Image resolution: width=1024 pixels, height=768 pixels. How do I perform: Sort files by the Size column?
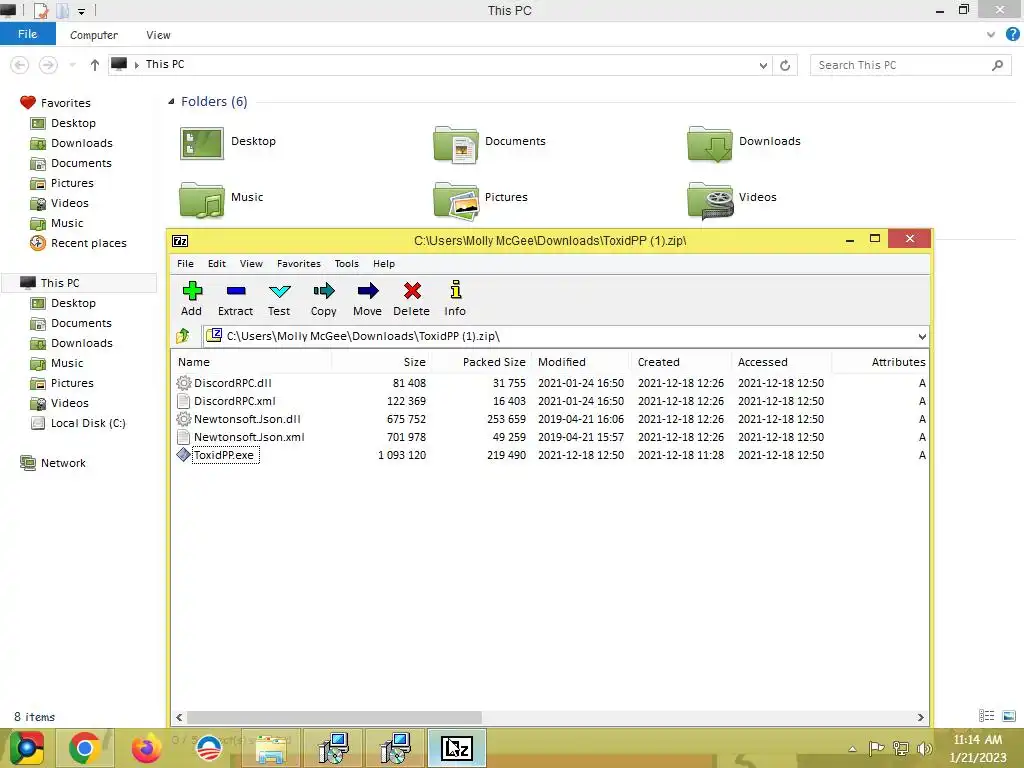pyautogui.click(x=382, y=362)
